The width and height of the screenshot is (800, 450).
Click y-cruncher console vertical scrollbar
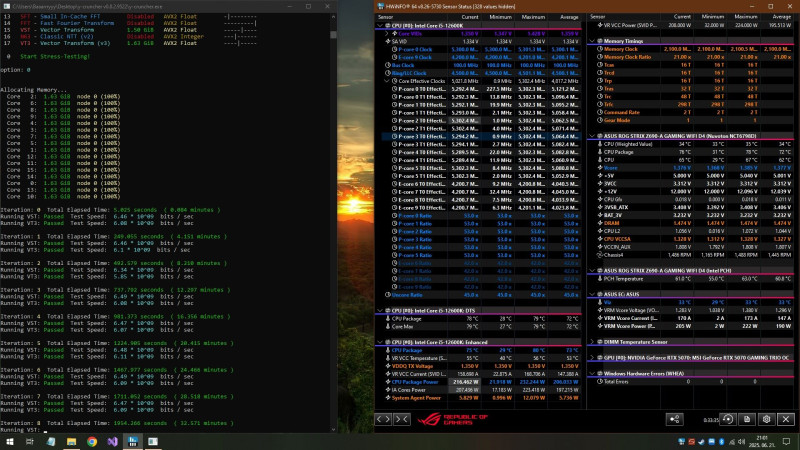click(333, 223)
